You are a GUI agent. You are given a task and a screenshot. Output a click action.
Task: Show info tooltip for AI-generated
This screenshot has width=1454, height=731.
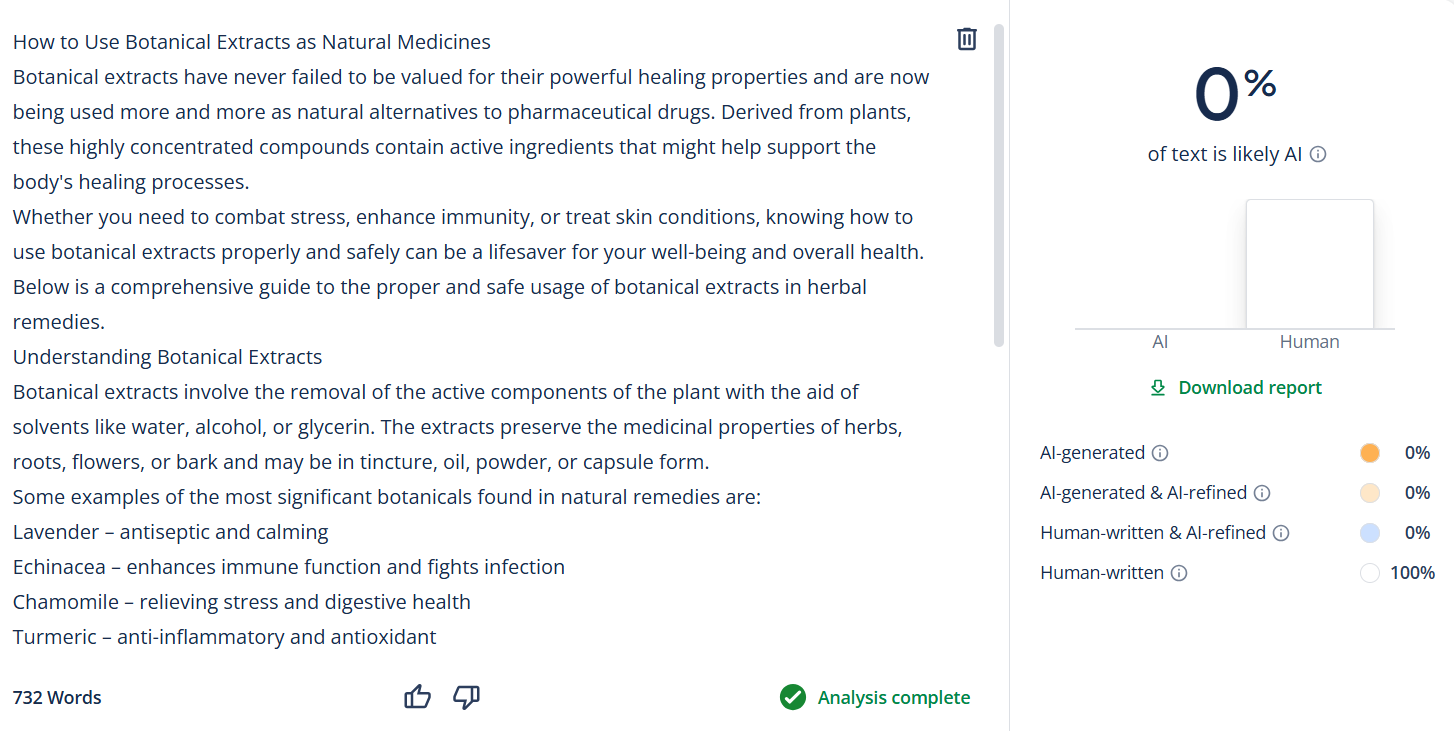click(x=1160, y=453)
